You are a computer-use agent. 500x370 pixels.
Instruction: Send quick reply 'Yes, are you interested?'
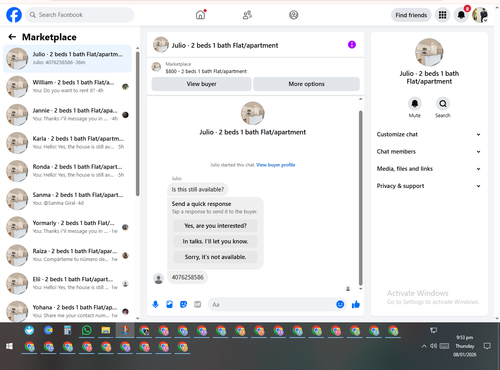215,226
